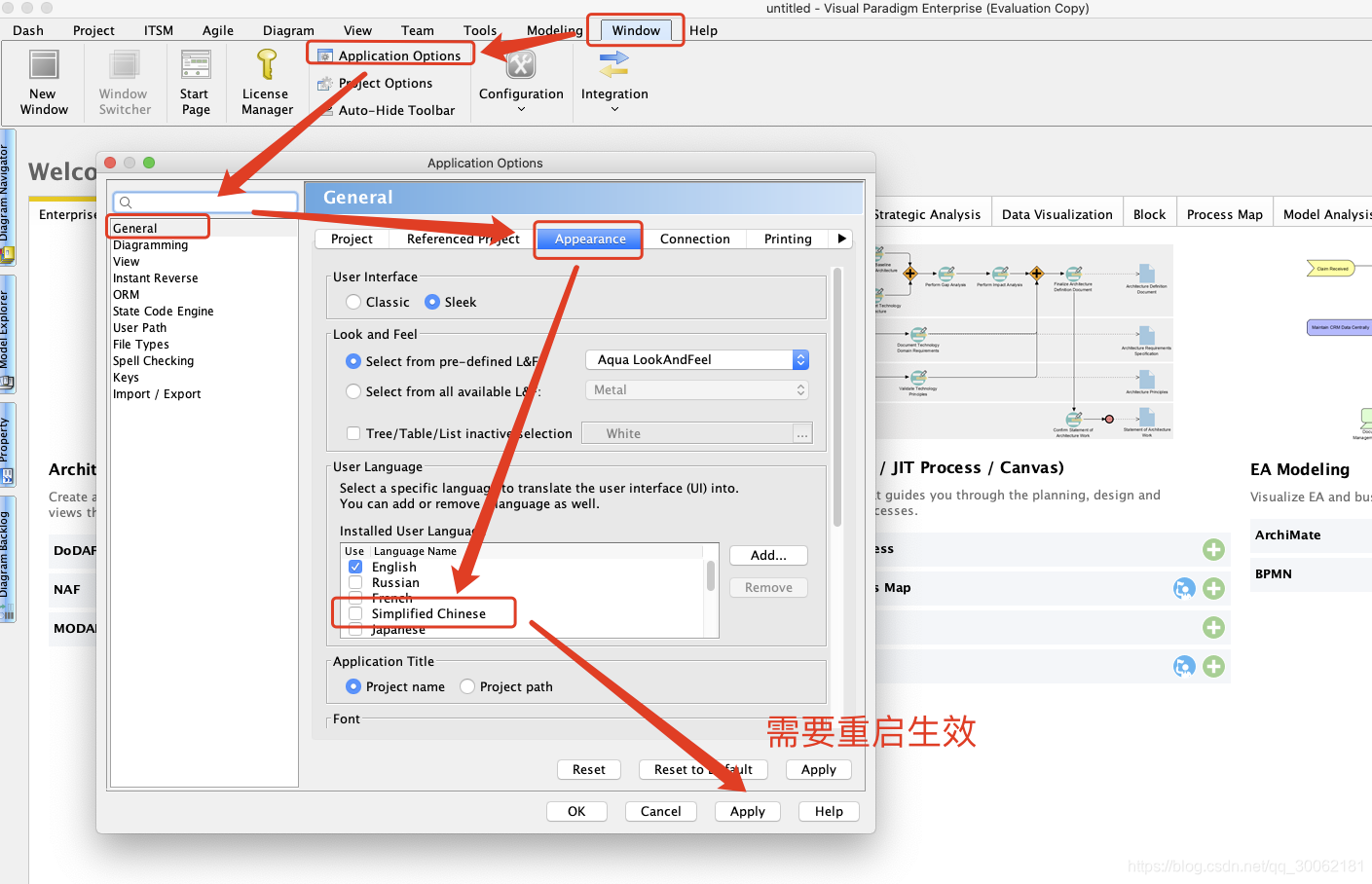Expand the Integration dropdown chevron

click(x=614, y=110)
